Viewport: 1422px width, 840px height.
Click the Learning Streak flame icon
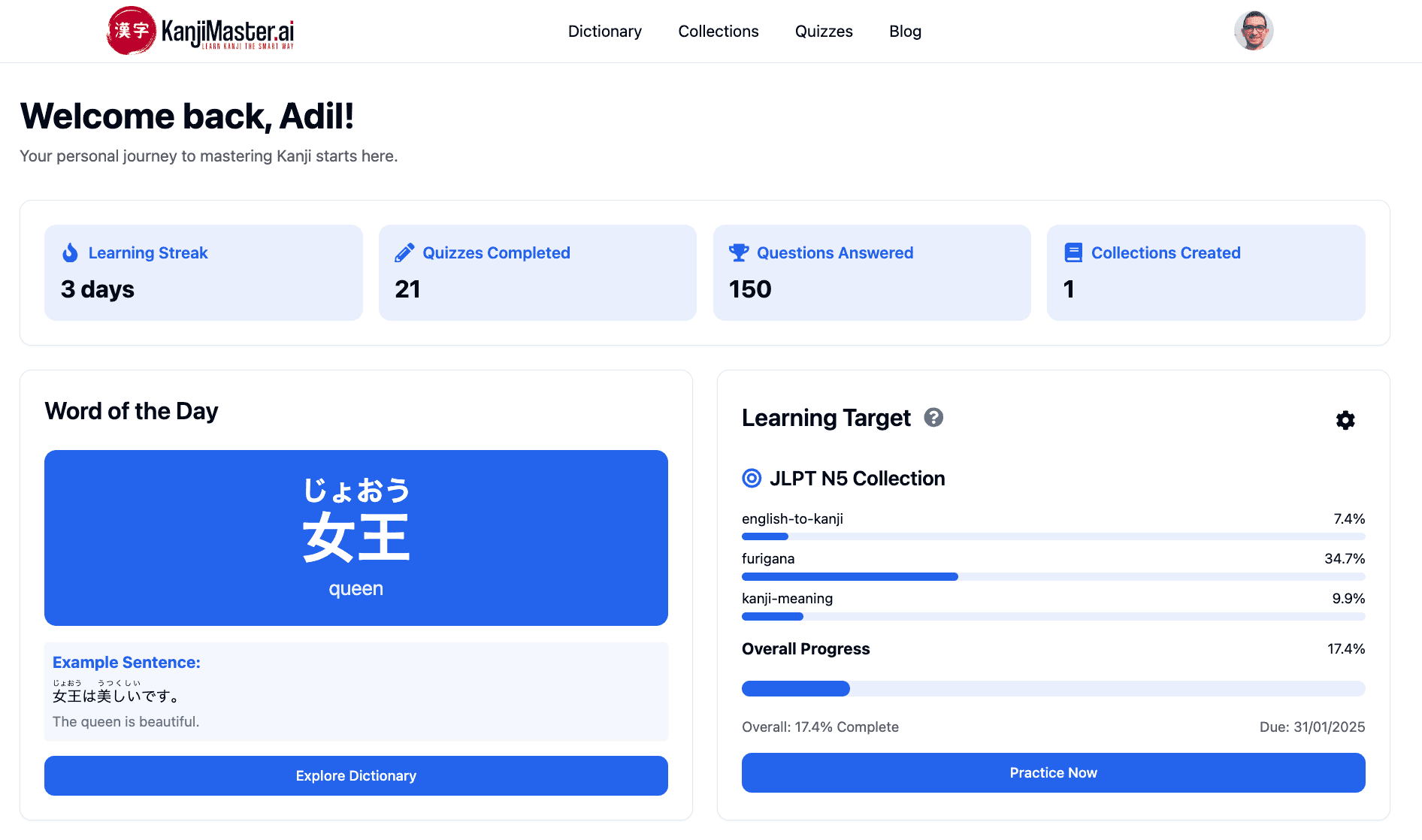click(x=70, y=253)
